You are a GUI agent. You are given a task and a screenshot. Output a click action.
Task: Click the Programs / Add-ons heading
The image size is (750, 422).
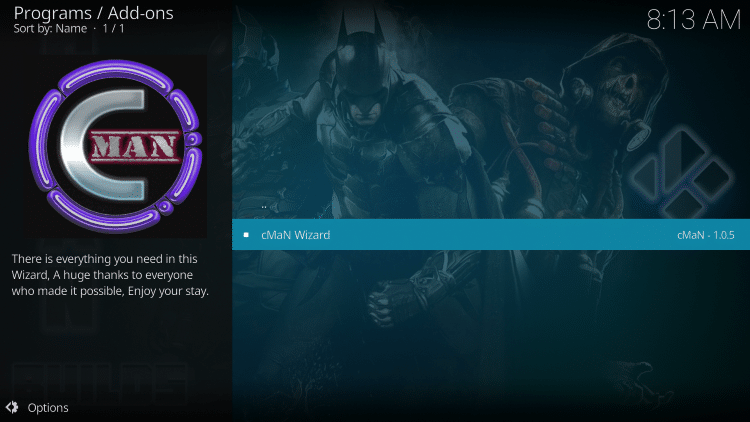coord(93,13)
